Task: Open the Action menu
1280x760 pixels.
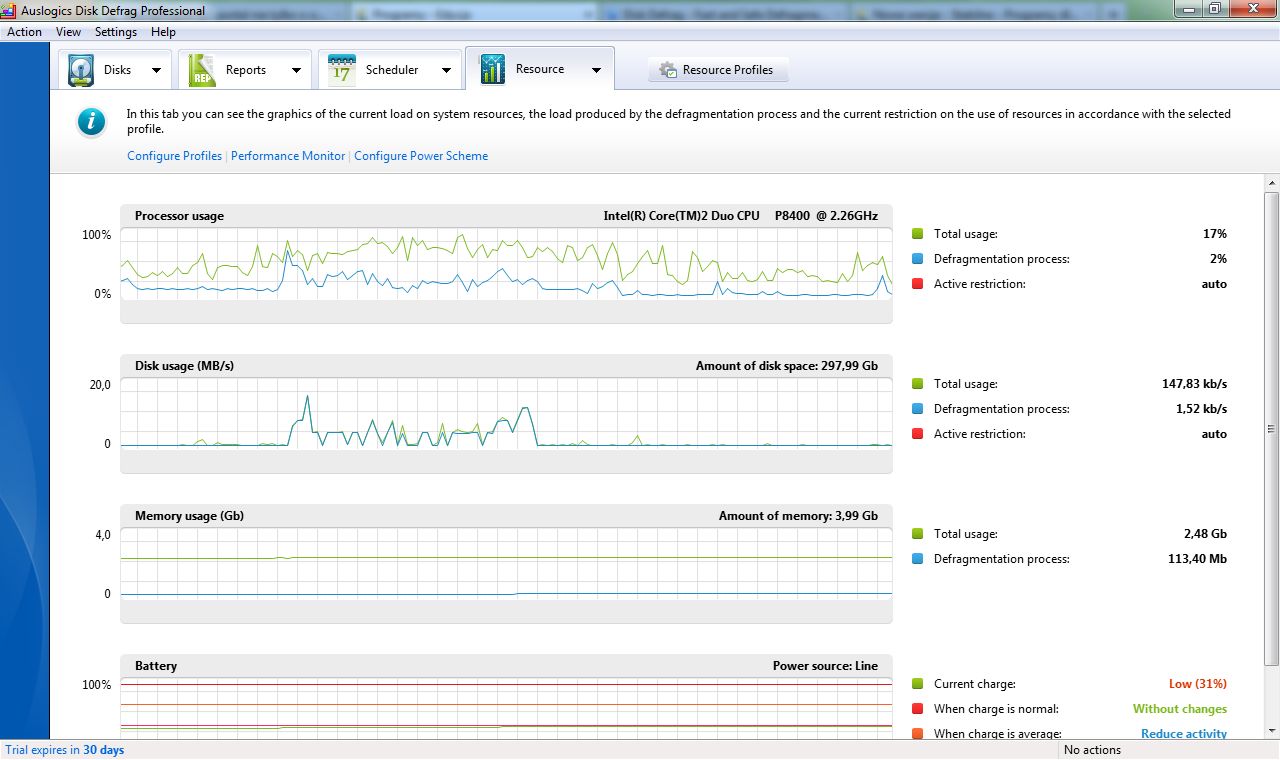Action: tap(24, 32)
